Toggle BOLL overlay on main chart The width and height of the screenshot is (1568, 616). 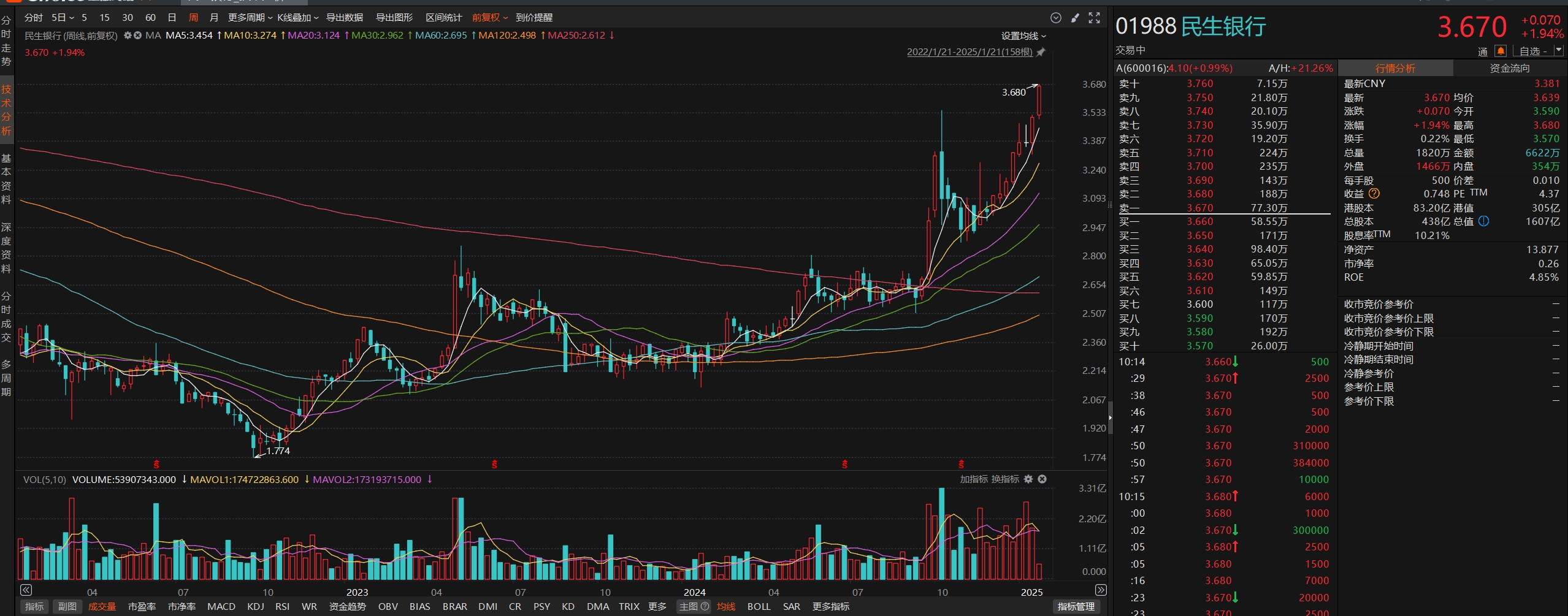point(759,606)
